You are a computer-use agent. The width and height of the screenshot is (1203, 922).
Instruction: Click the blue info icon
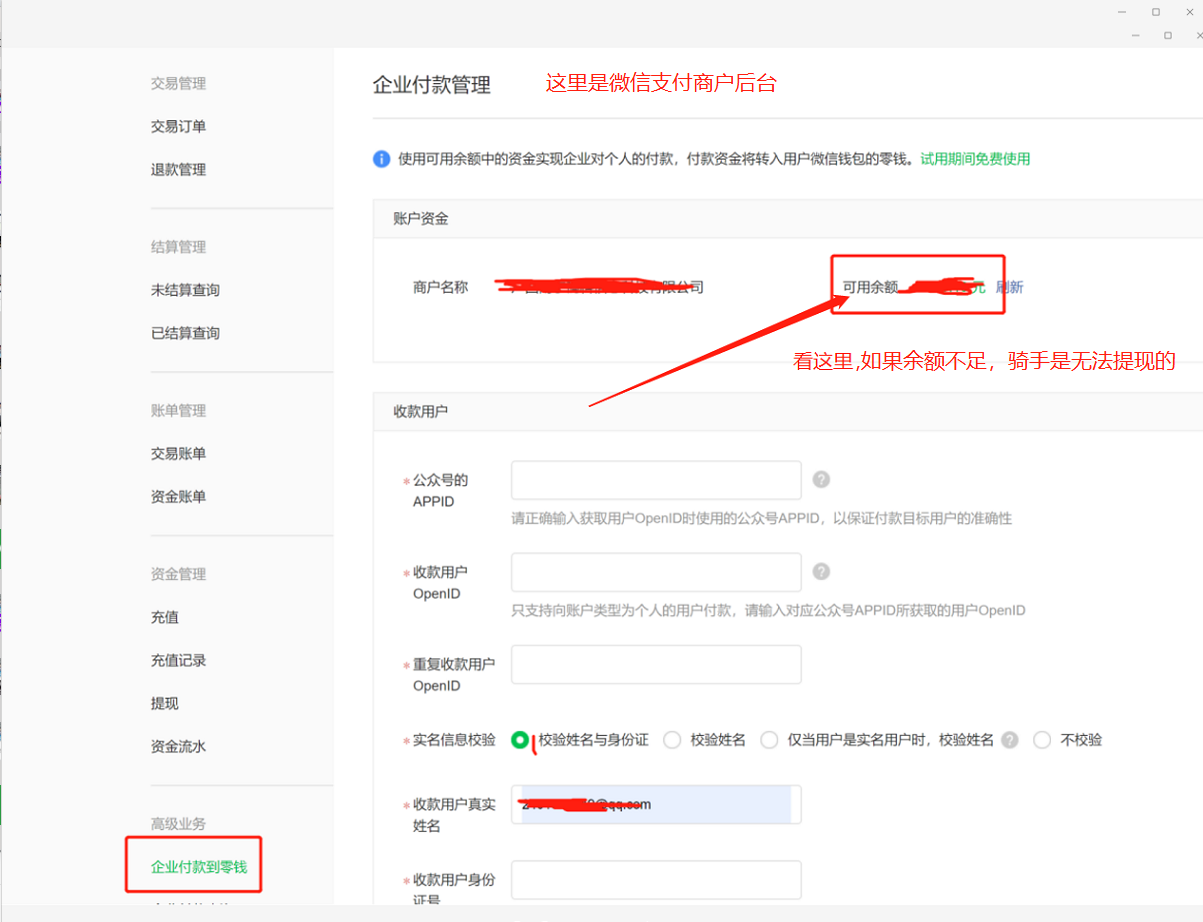(x=381, y=158)
